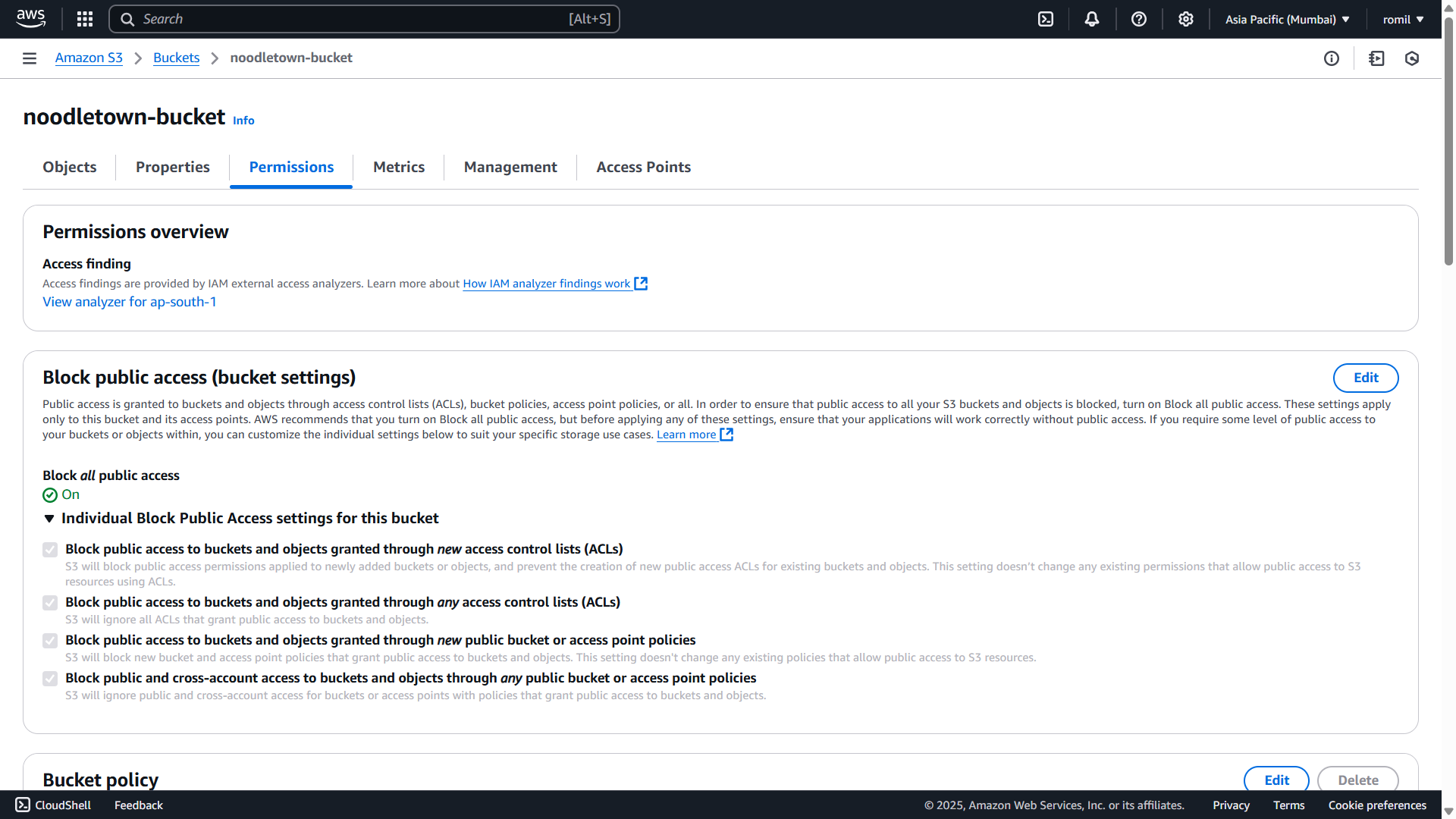Screen dimensions: 1456x819
Task: Open the notifications bell
Action: [1092, 19]
